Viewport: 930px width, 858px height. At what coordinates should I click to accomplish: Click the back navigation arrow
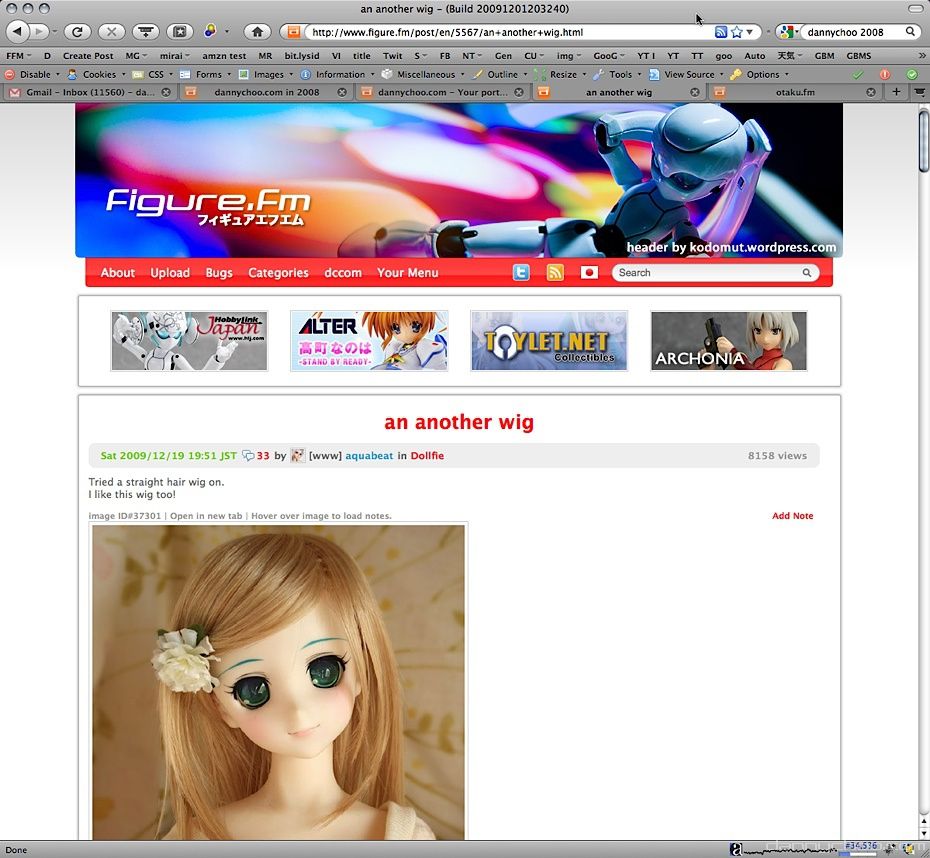pyautogui.click(x=17, y=31)
